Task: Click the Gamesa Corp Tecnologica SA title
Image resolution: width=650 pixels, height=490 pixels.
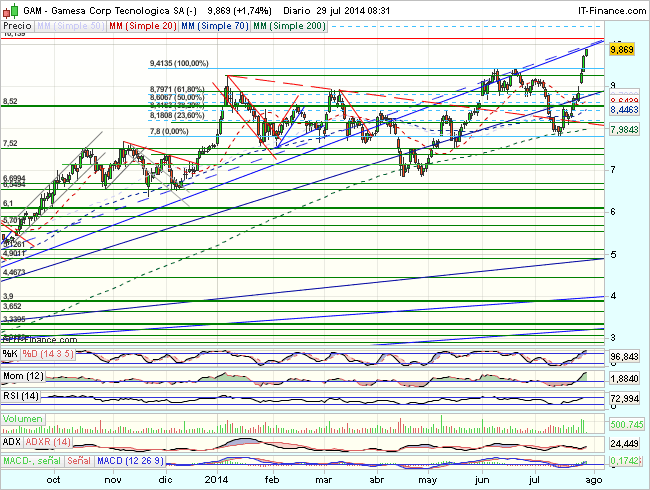Action: pyautogui.click(x=118, y=11)
